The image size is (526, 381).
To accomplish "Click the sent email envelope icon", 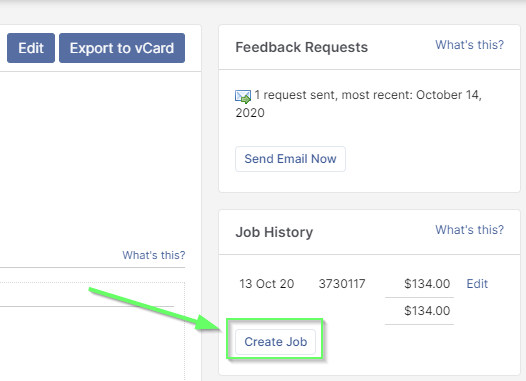I will [x=243, y=97].
